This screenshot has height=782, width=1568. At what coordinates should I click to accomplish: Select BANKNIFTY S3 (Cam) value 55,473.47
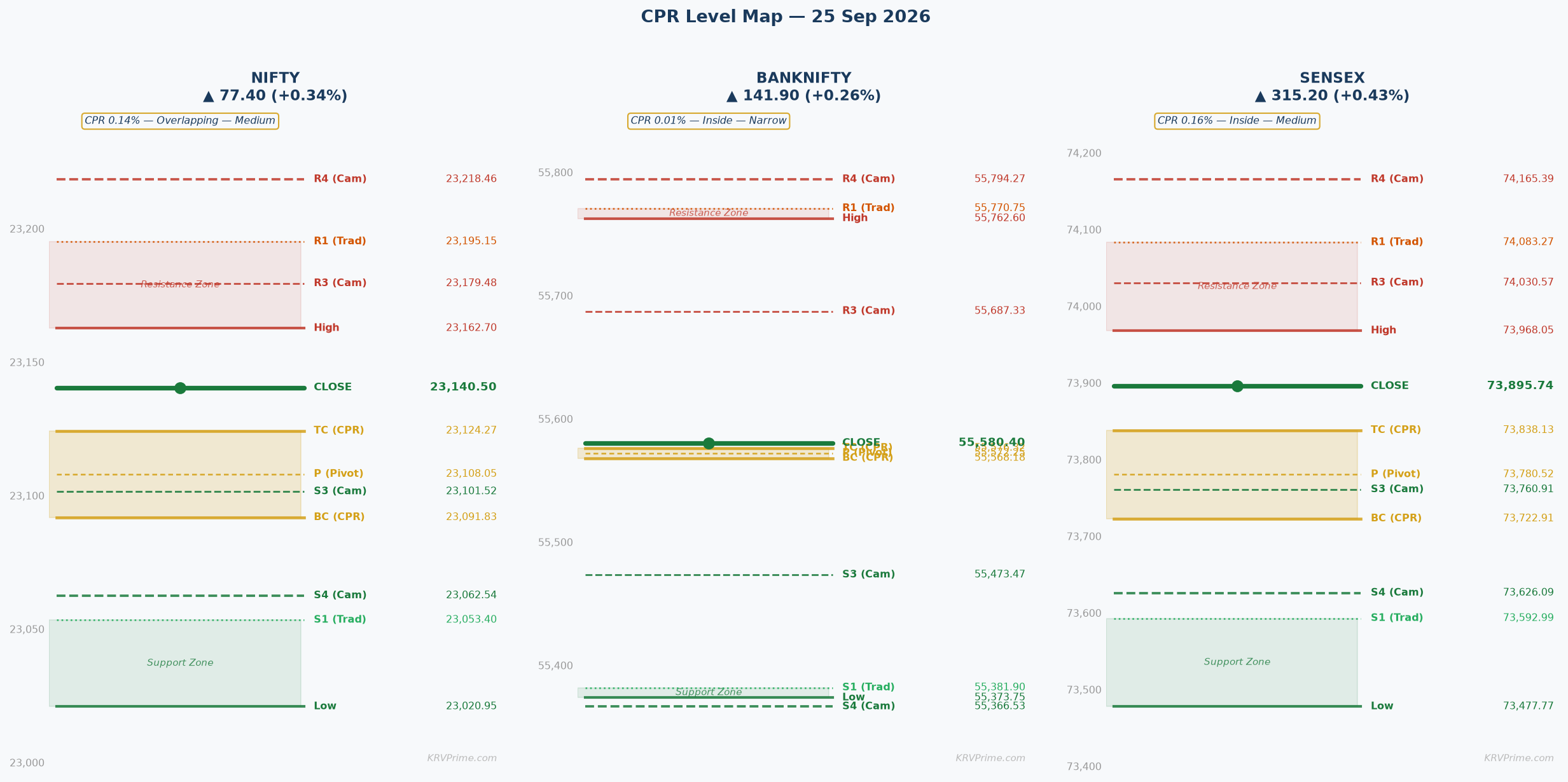tap(1000, 575)
